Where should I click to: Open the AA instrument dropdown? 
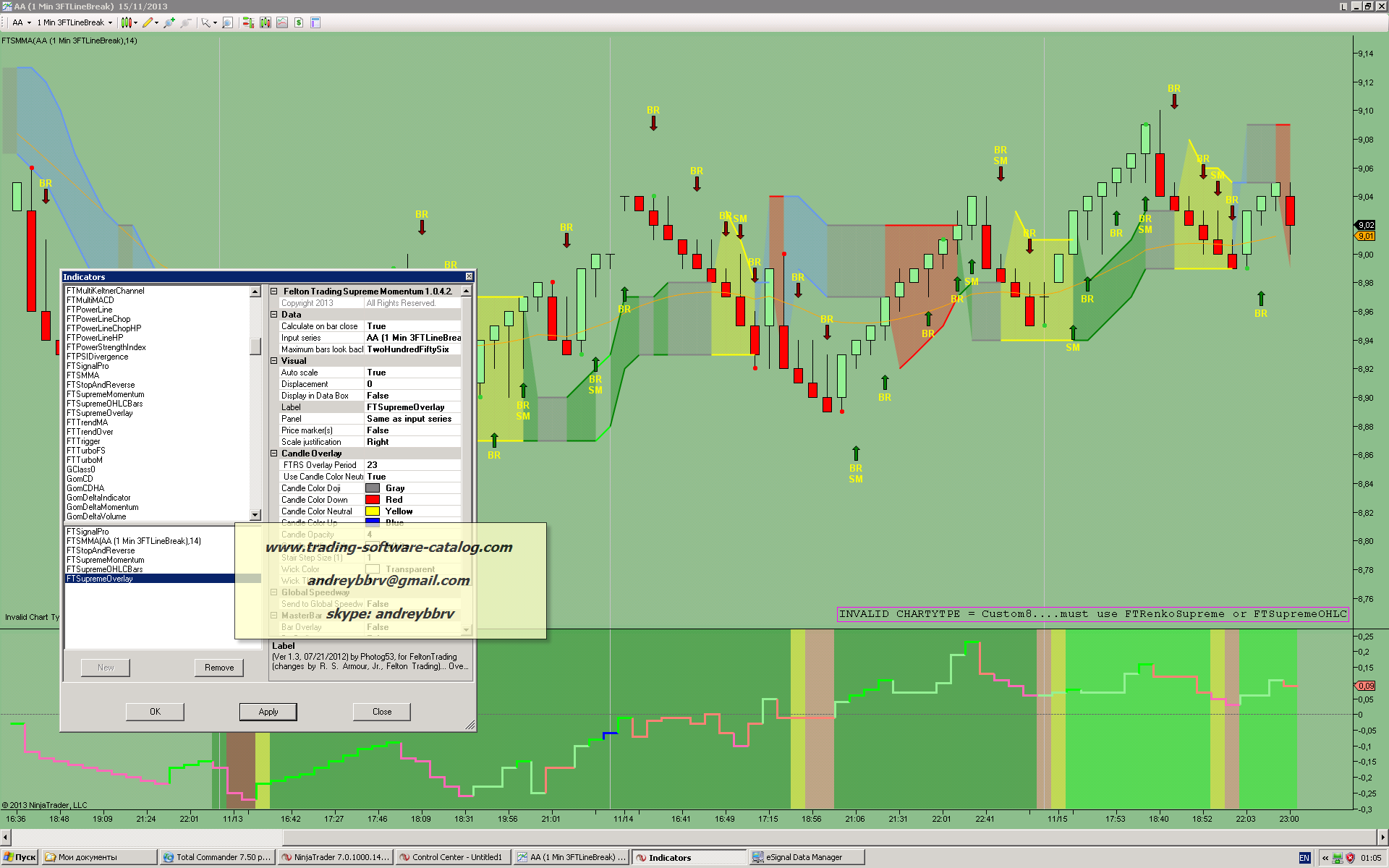pos(22,22)
